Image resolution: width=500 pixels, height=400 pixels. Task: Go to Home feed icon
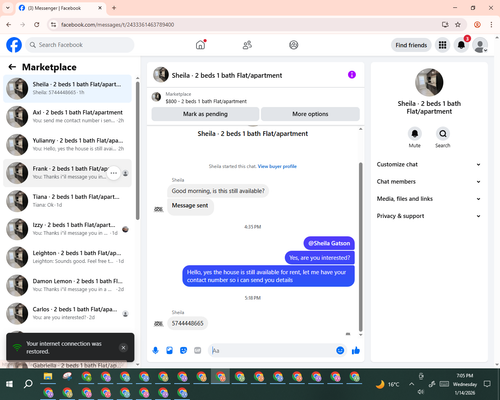click(x=200, y=45)
